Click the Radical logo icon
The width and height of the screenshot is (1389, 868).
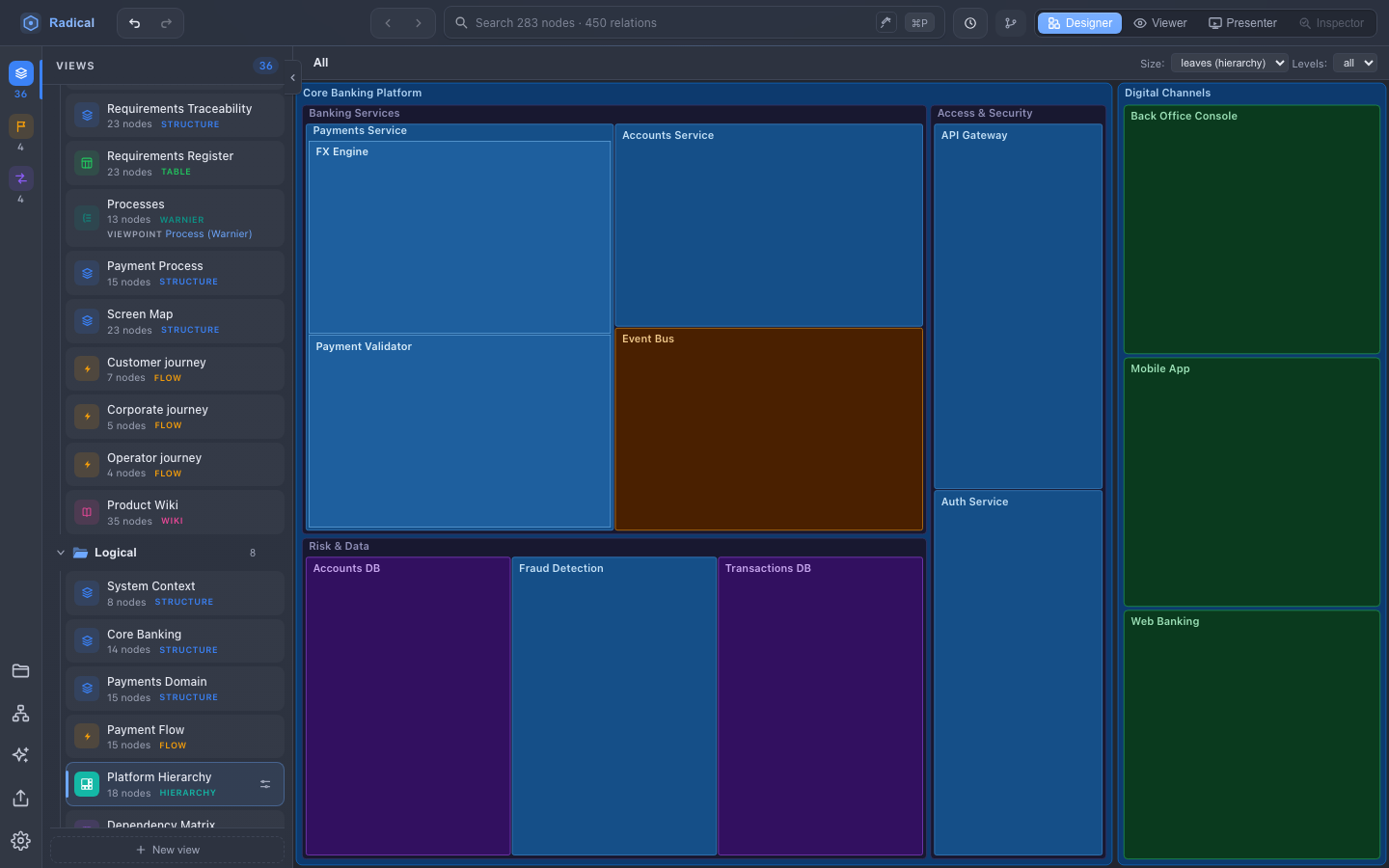(x=31, y=23)
